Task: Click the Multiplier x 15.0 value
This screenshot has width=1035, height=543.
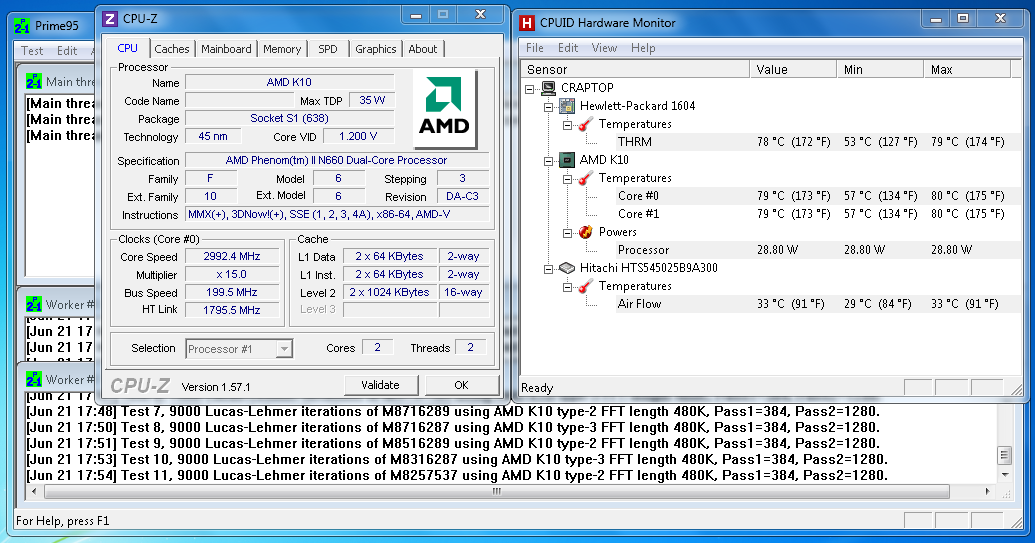Action: click(x=232, y=274)
